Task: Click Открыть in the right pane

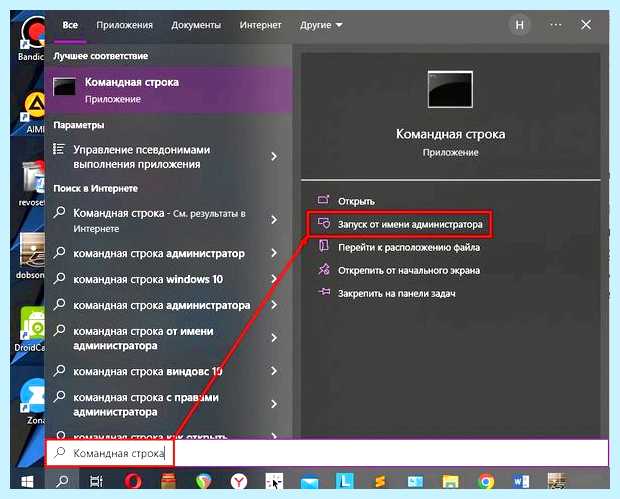Action: pos(356,201)
